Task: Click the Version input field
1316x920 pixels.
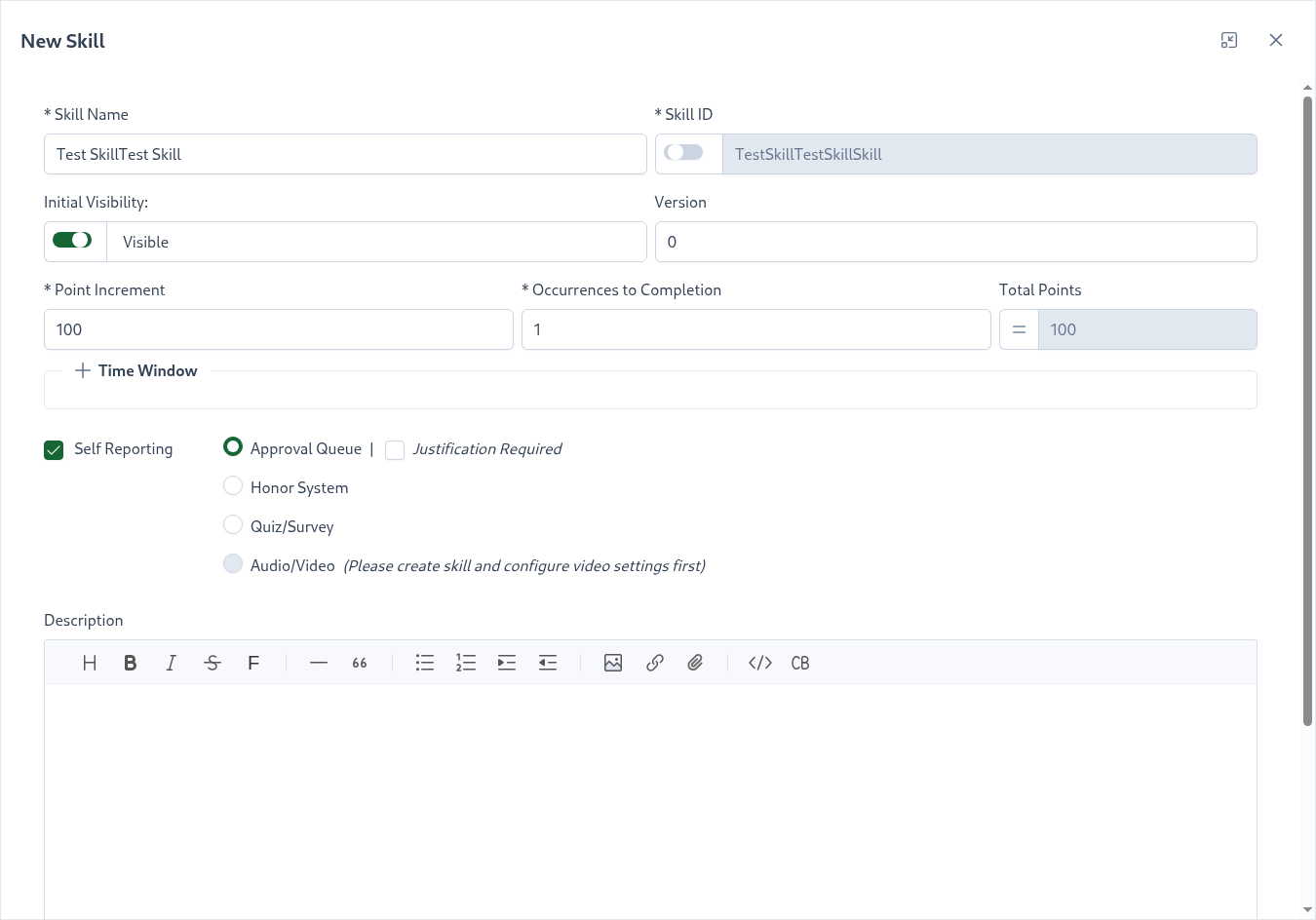Action: tap(955, 242)
